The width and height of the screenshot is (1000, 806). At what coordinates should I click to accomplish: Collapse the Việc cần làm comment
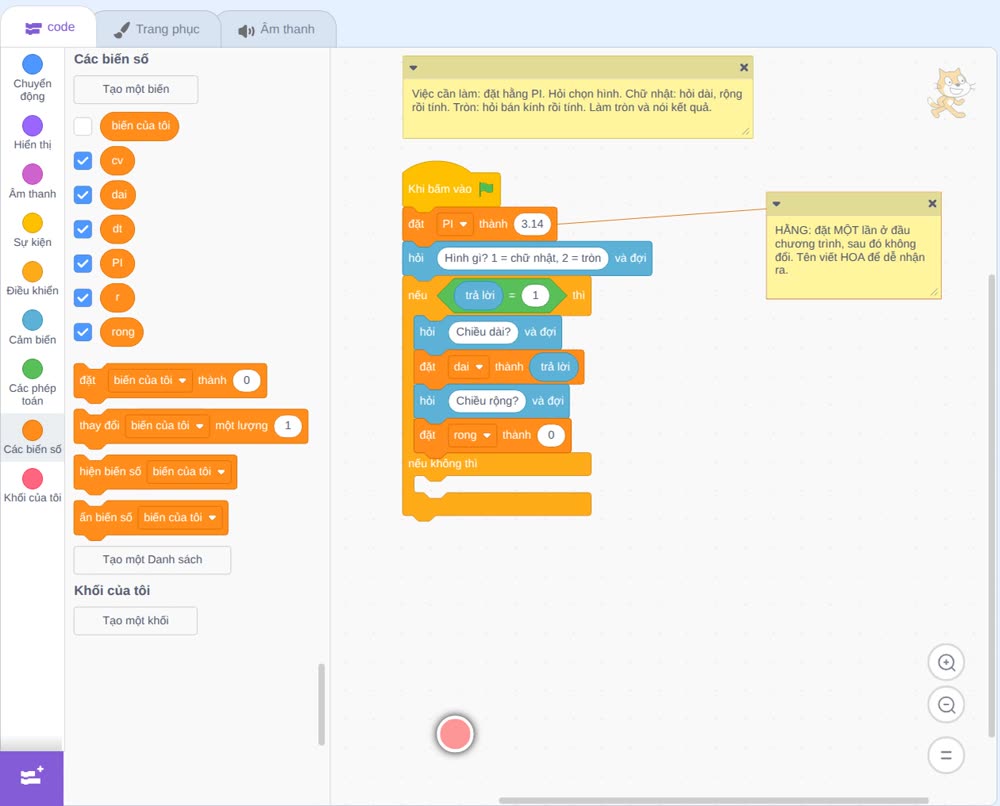[413, 67]
